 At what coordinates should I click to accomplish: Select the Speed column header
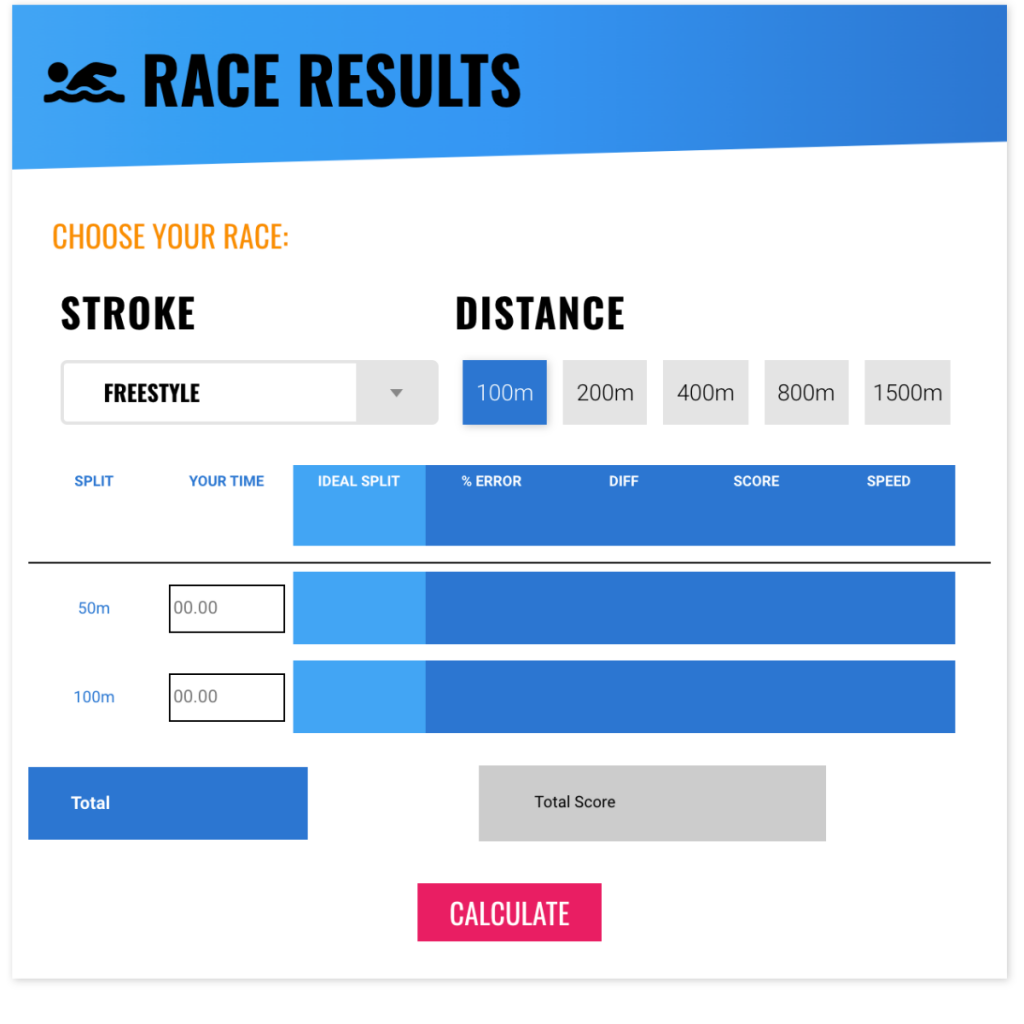(888, 481)
